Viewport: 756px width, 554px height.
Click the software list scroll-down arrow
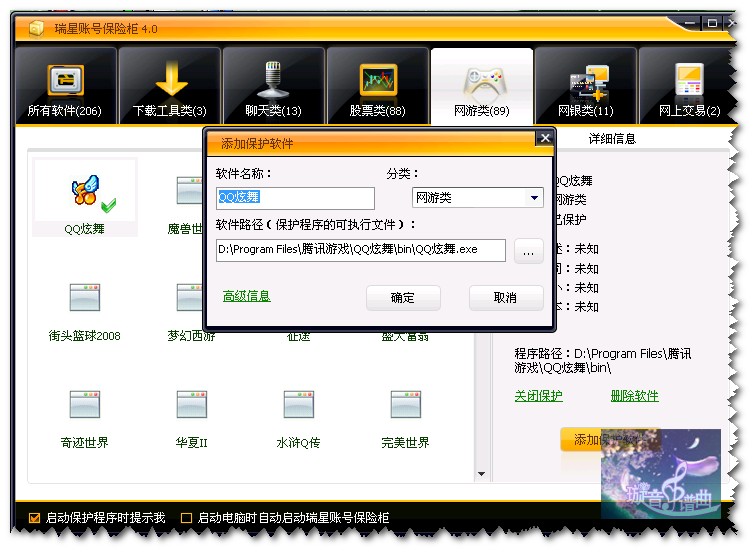click(481, 474)
